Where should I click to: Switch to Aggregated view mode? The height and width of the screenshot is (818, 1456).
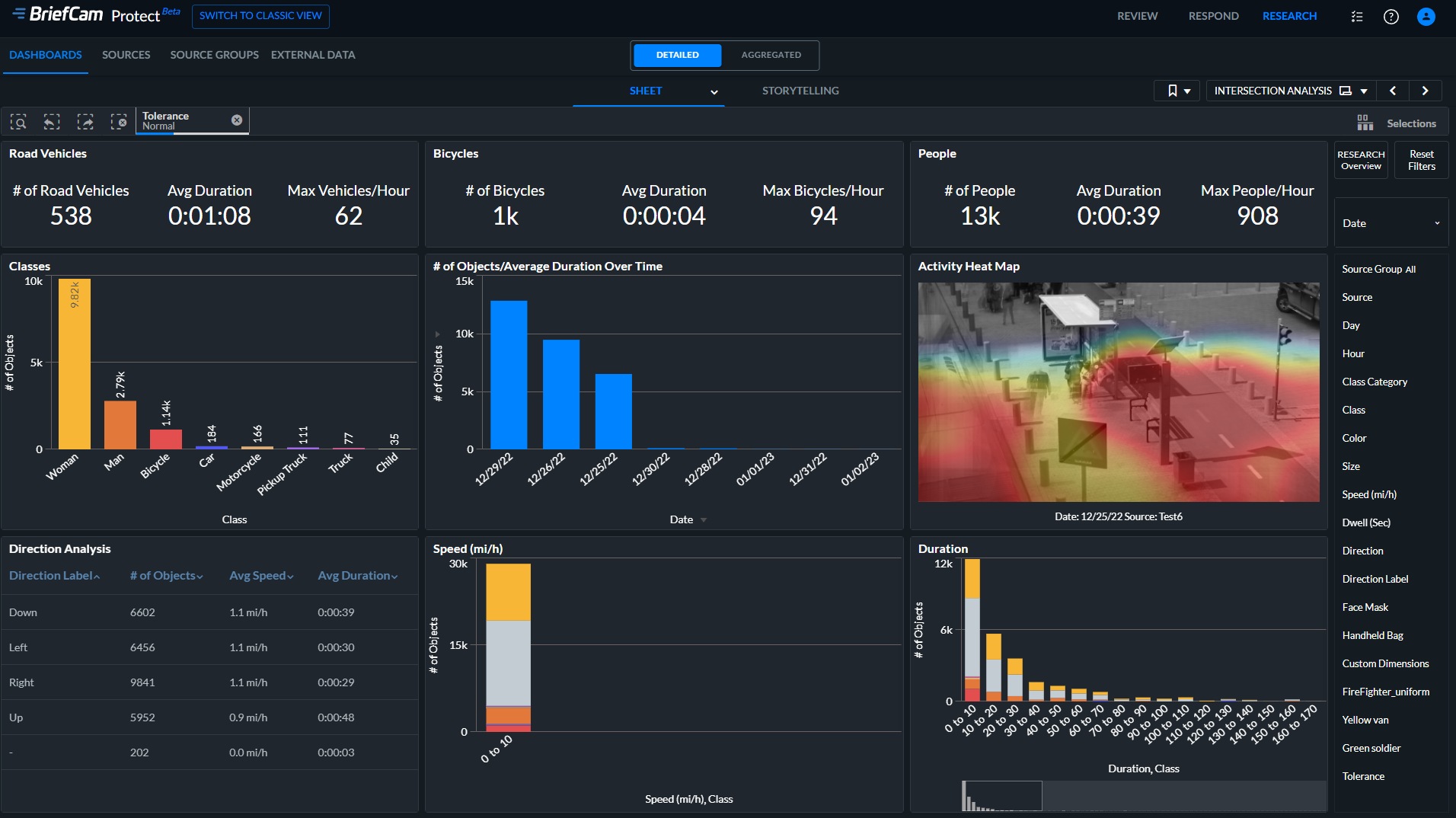(771, 55)
